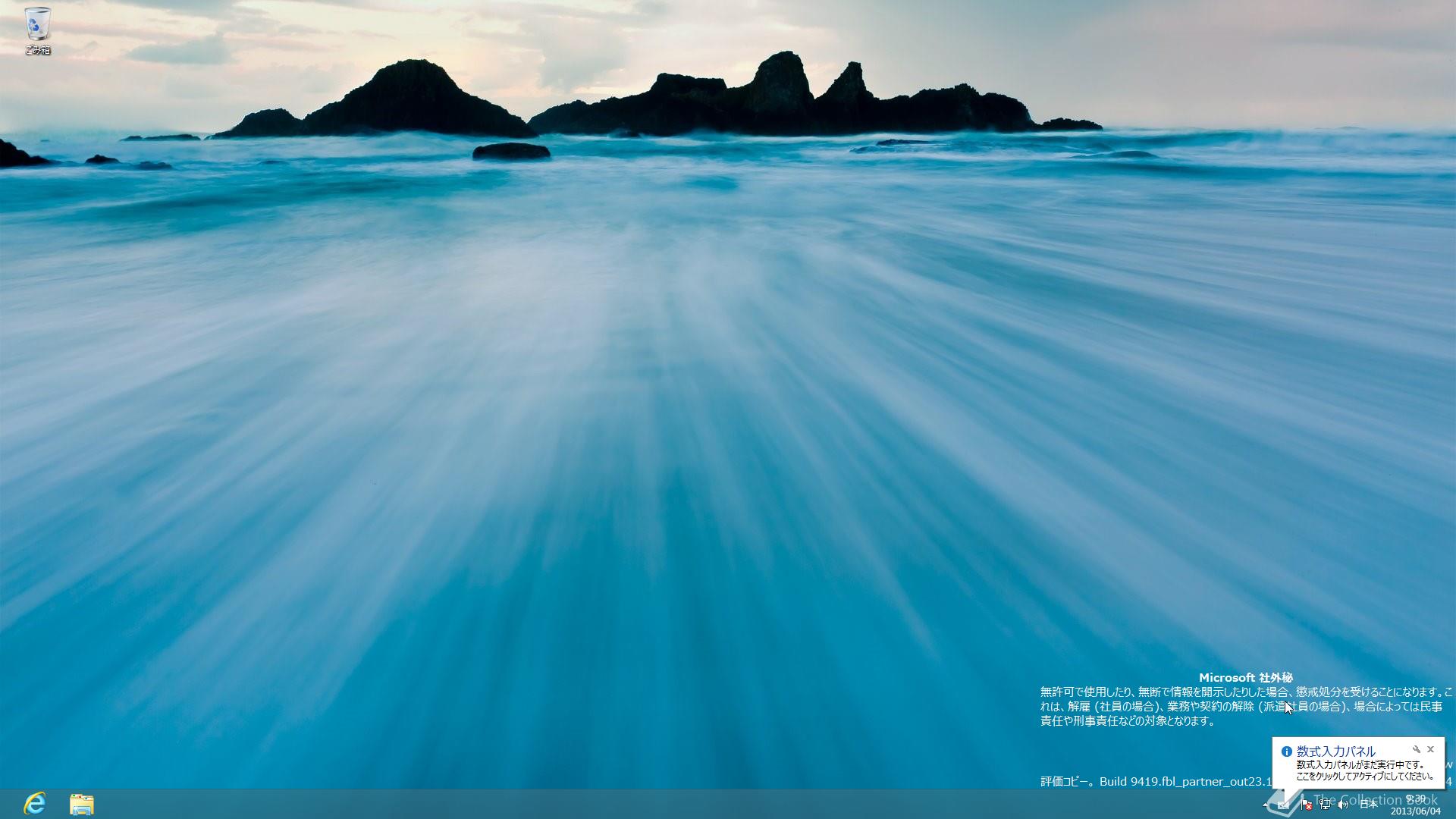Launch Internet Explorer from the taskbar
This screenshot has height=819, width=1456.
click(x=34, y=803)
